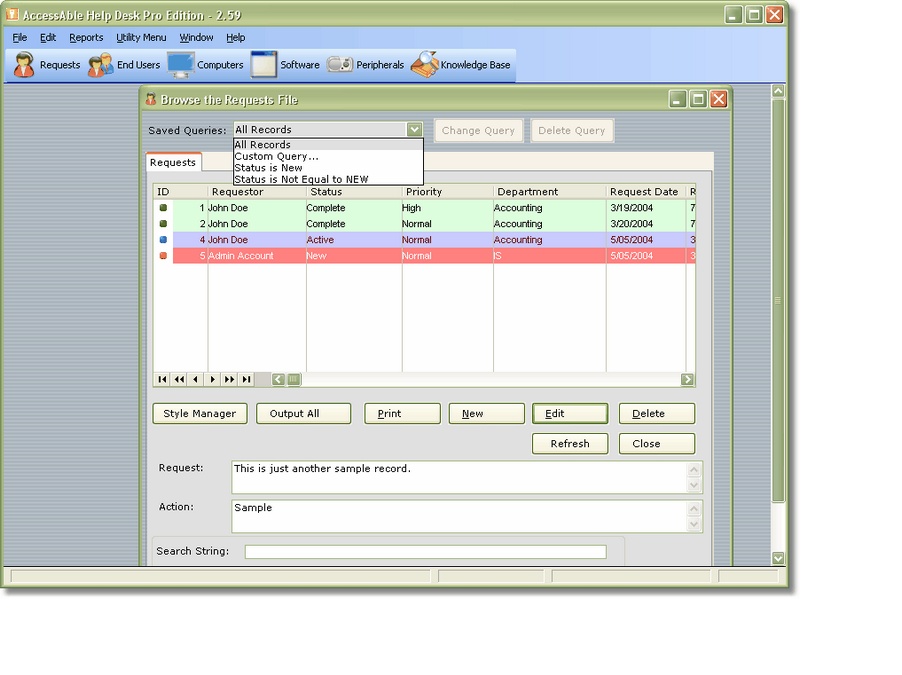Click main window scroll down arrow
Viewport: 902px width, 675px height.
click(x=778, y=558)
